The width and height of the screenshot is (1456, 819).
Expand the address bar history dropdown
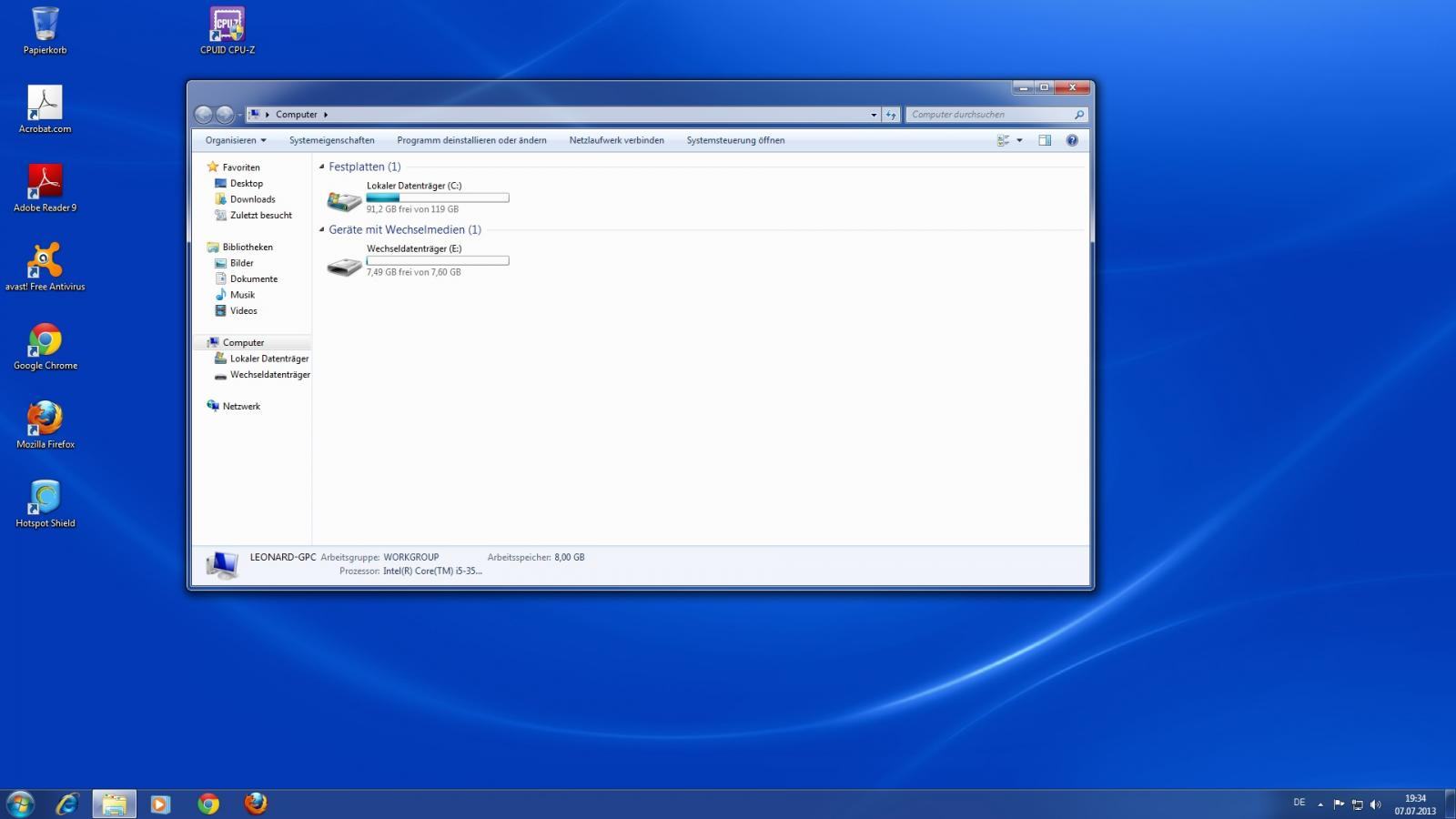pyautogui.click(x=874, y=115)
